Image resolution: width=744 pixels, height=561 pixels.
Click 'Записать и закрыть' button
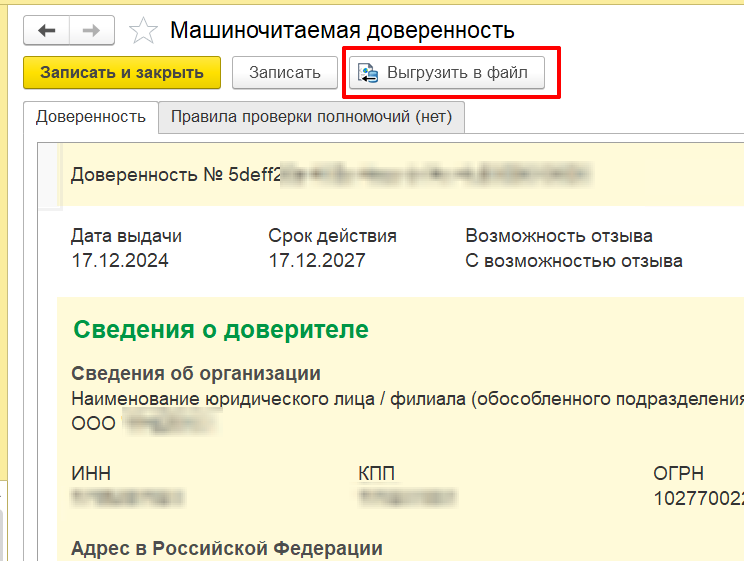(x=122, y=73)
